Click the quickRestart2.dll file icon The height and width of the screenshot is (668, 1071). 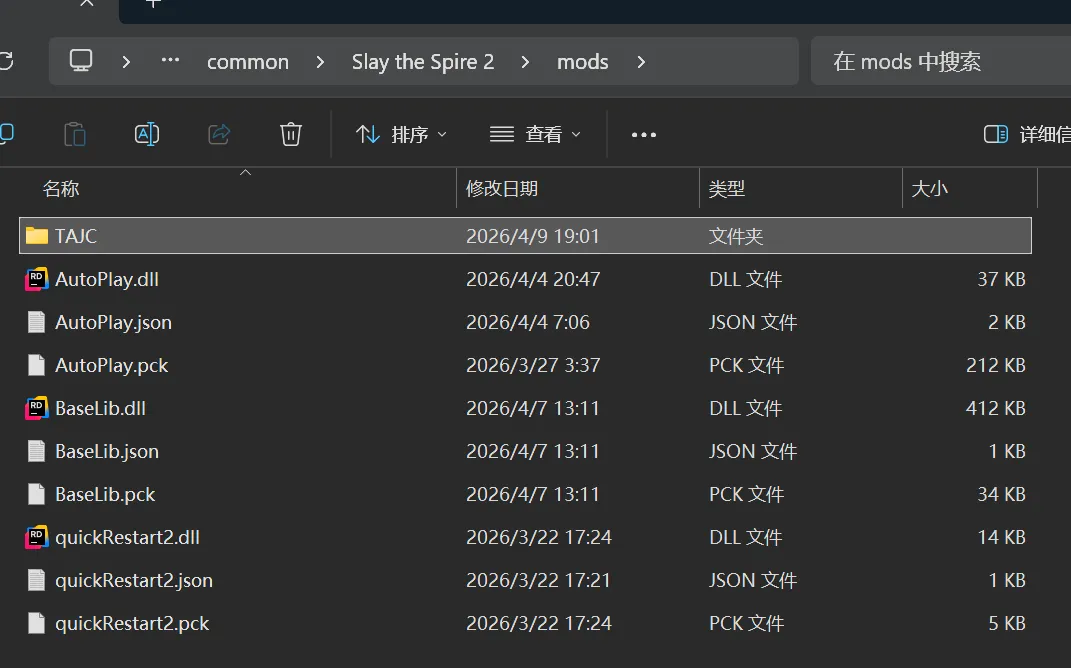[37, 537]
